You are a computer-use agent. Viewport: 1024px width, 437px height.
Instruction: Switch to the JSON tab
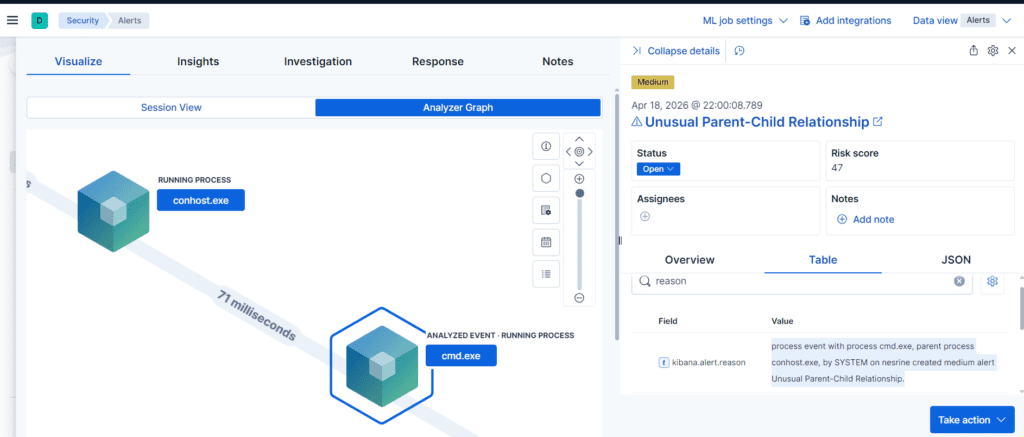pyautogui.click(x=956, y=260)
